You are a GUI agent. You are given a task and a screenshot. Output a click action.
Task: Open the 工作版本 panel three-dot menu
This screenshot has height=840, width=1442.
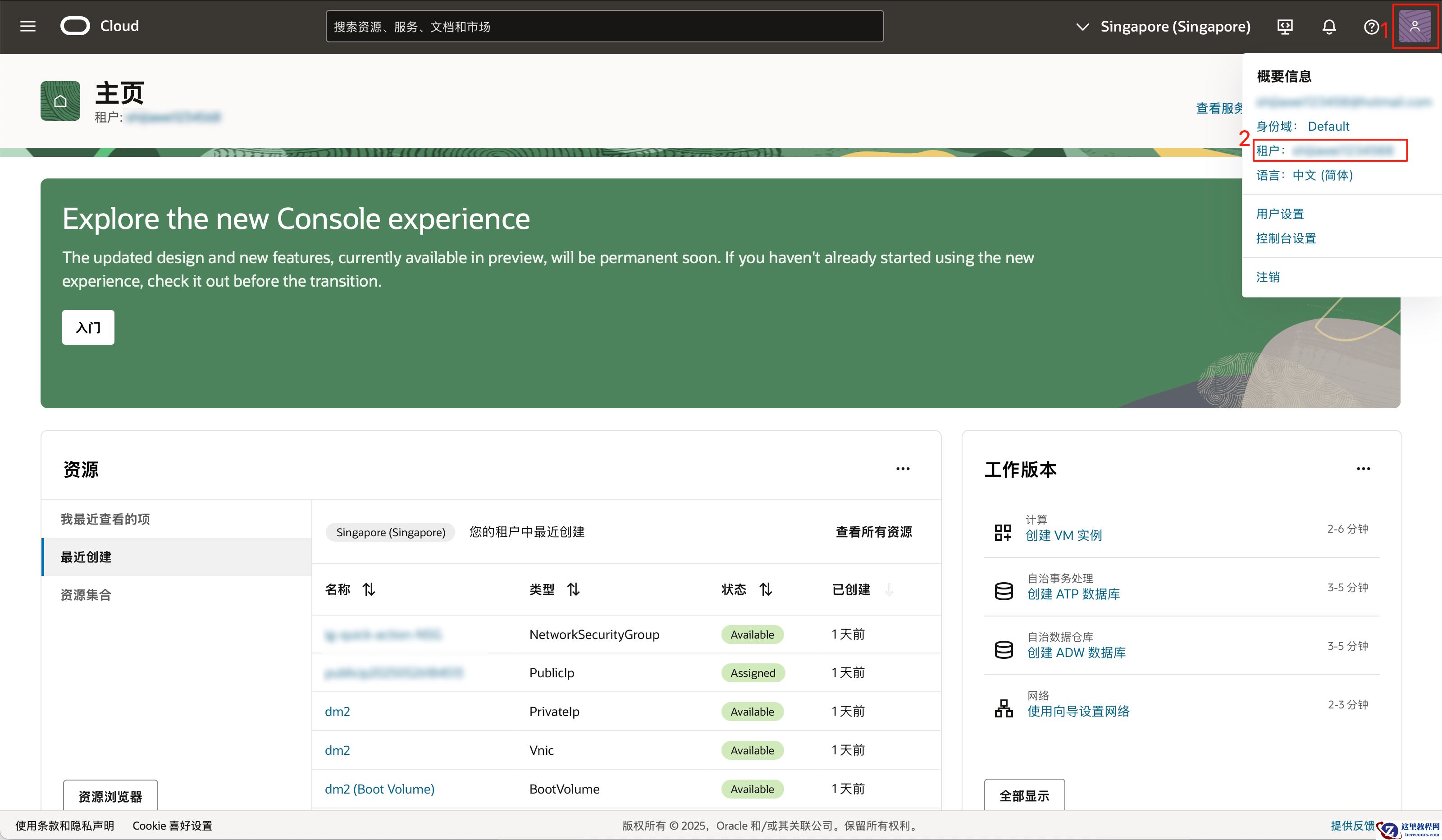(x=1363, y=469)
